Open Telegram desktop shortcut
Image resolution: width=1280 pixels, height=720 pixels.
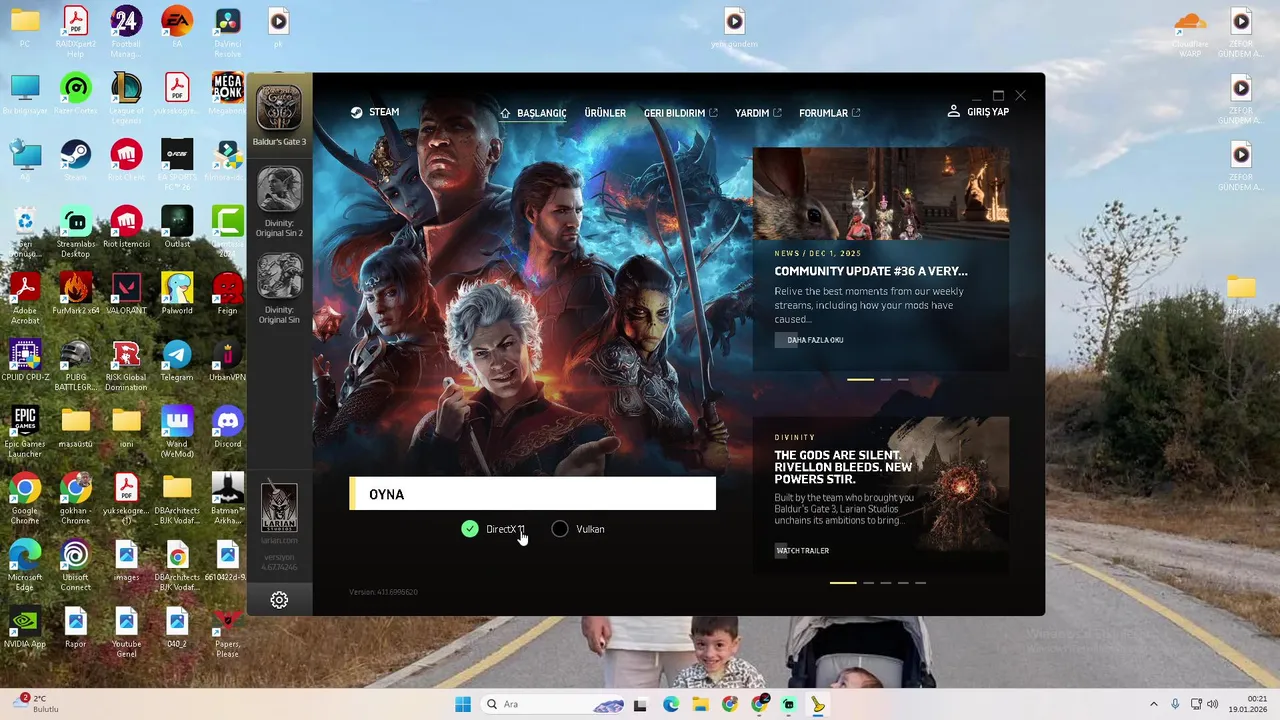(177, 360)
